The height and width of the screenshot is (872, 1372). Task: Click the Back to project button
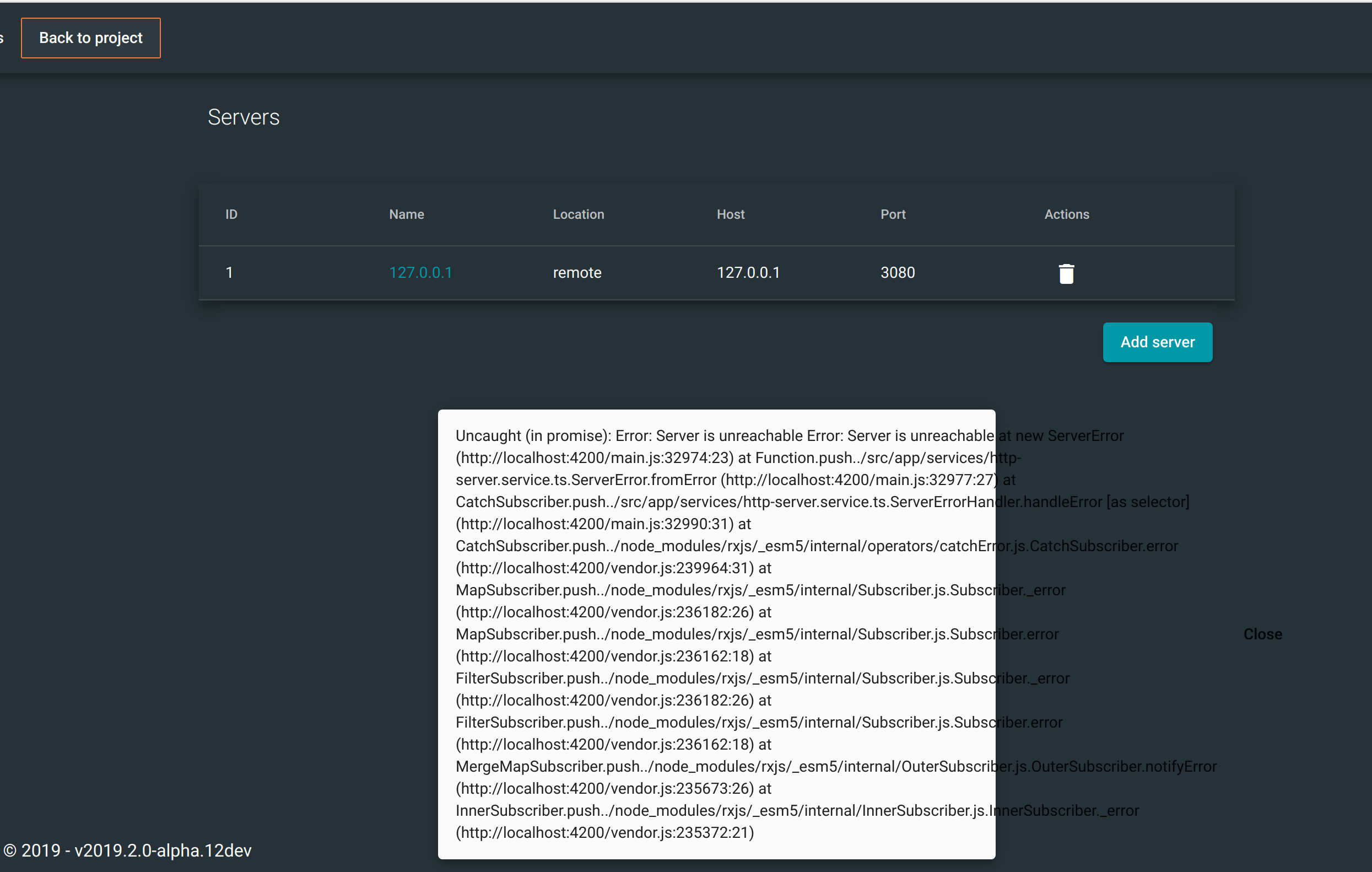[90, 37]
